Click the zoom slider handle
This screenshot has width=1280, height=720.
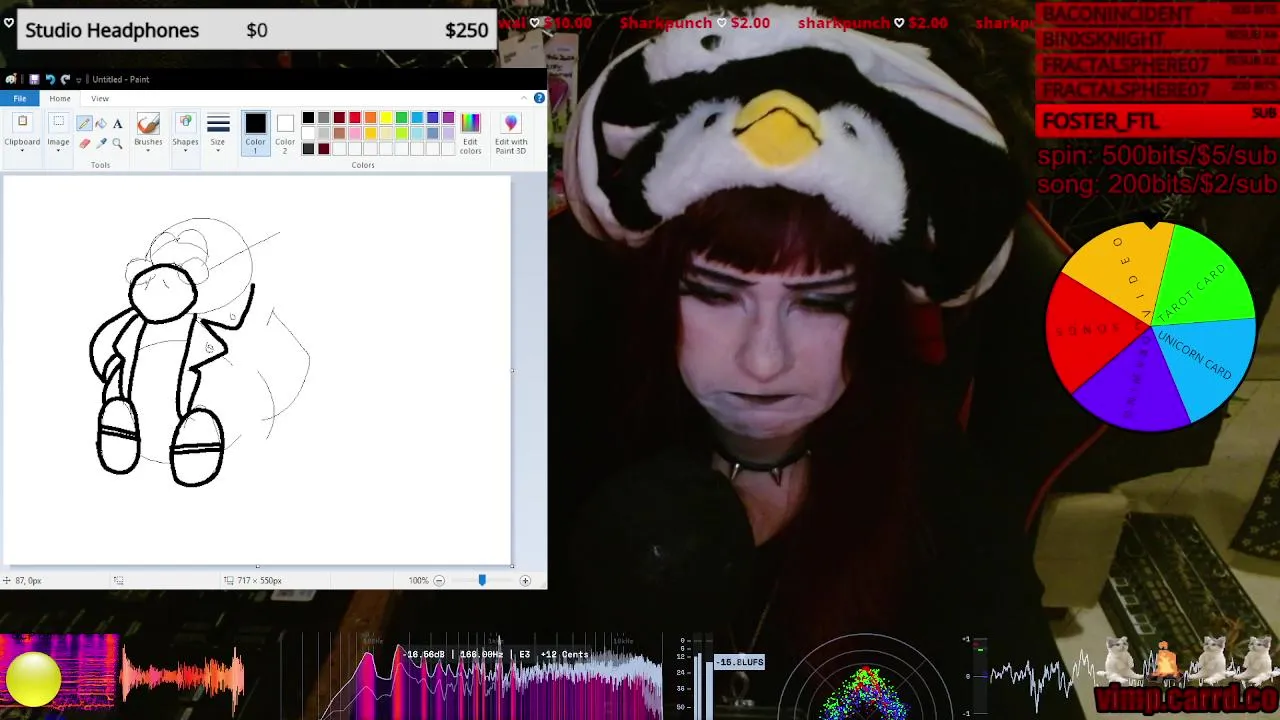click(482, 580)
